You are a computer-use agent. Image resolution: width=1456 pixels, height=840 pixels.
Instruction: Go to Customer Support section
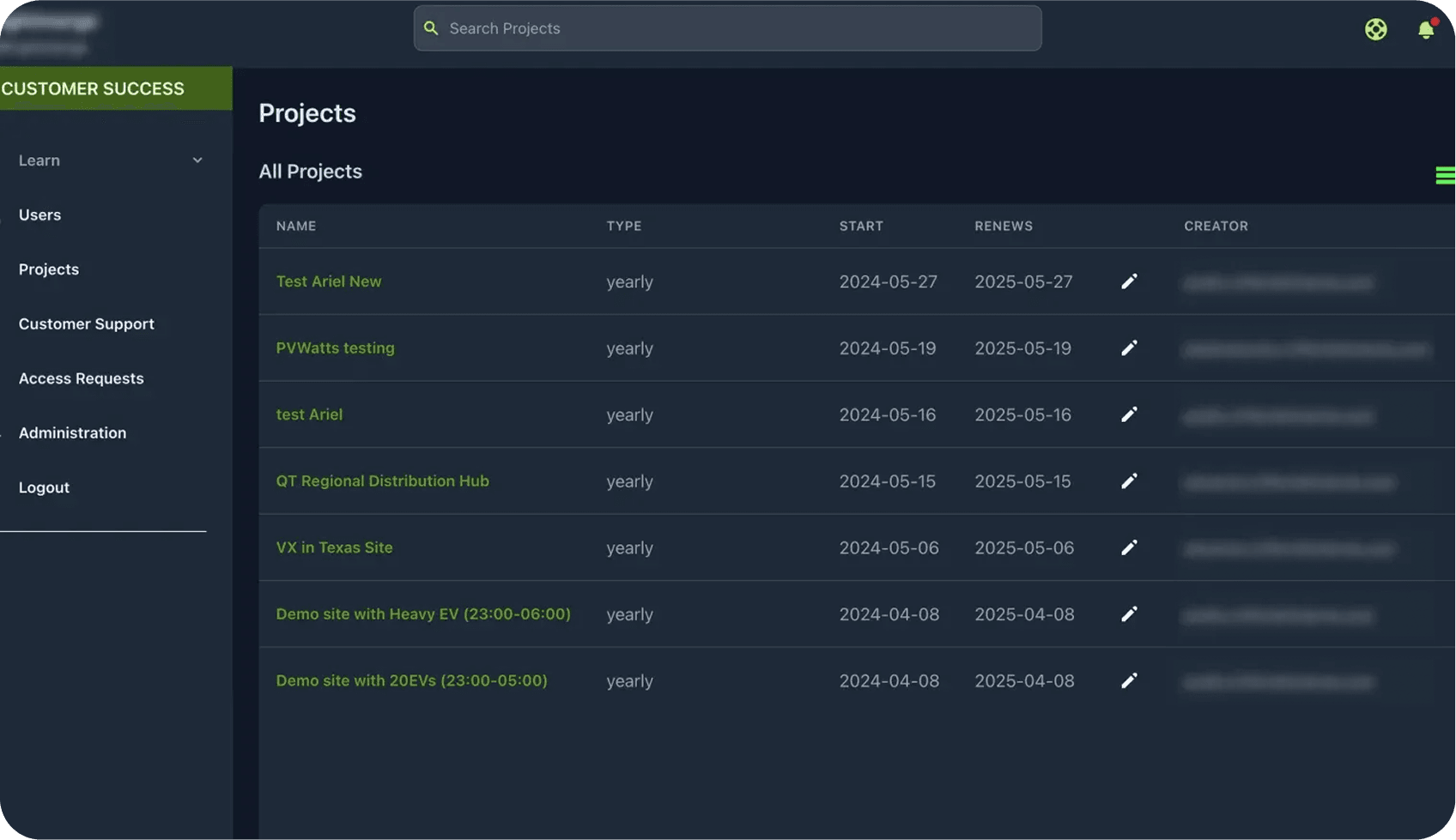click(86, 323)
